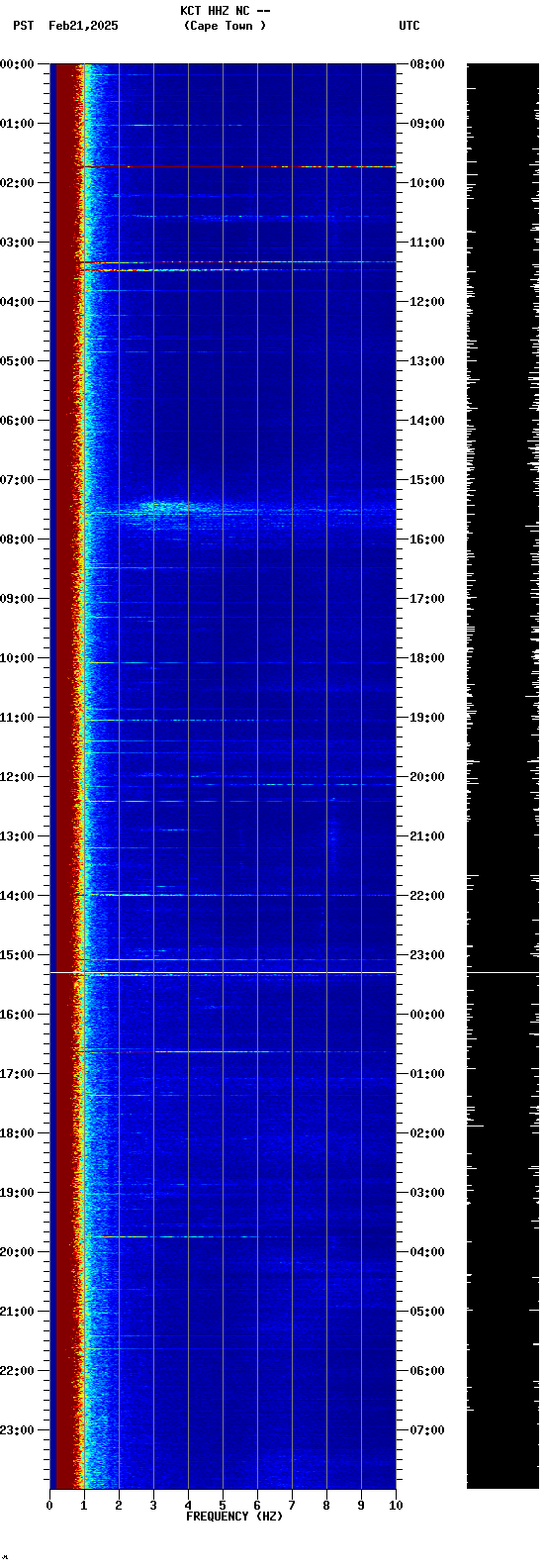
Task: Click the UTC 09:00 time label
Action: click(426, 124)
